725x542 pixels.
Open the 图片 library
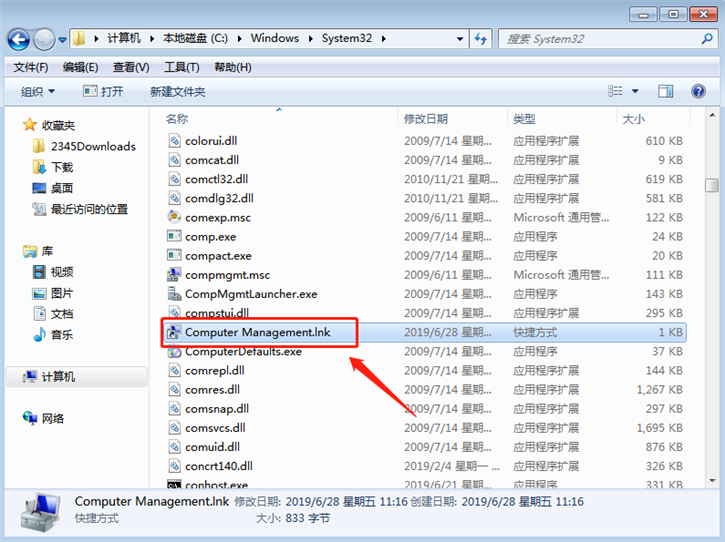tap(53, 293)
